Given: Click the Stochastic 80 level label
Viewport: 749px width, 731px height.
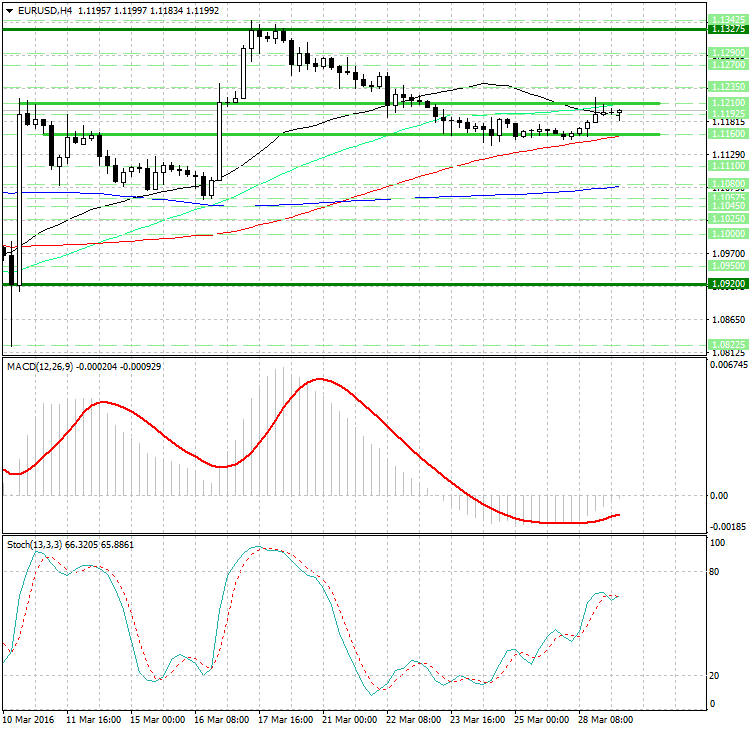Looking at the screenshot, I should tap(714, 571).
